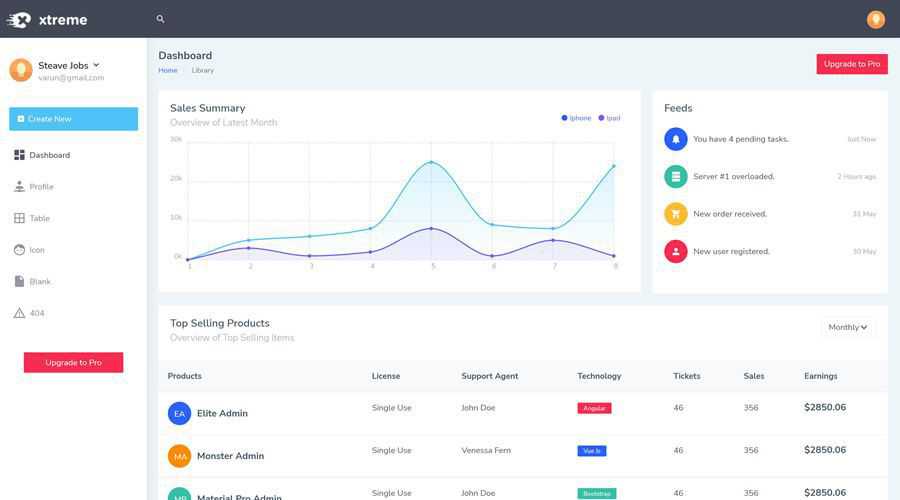This screenshot has height=500, width=900.
Task: Click the green server overloaded feed icon
Action: click(676, 176)
